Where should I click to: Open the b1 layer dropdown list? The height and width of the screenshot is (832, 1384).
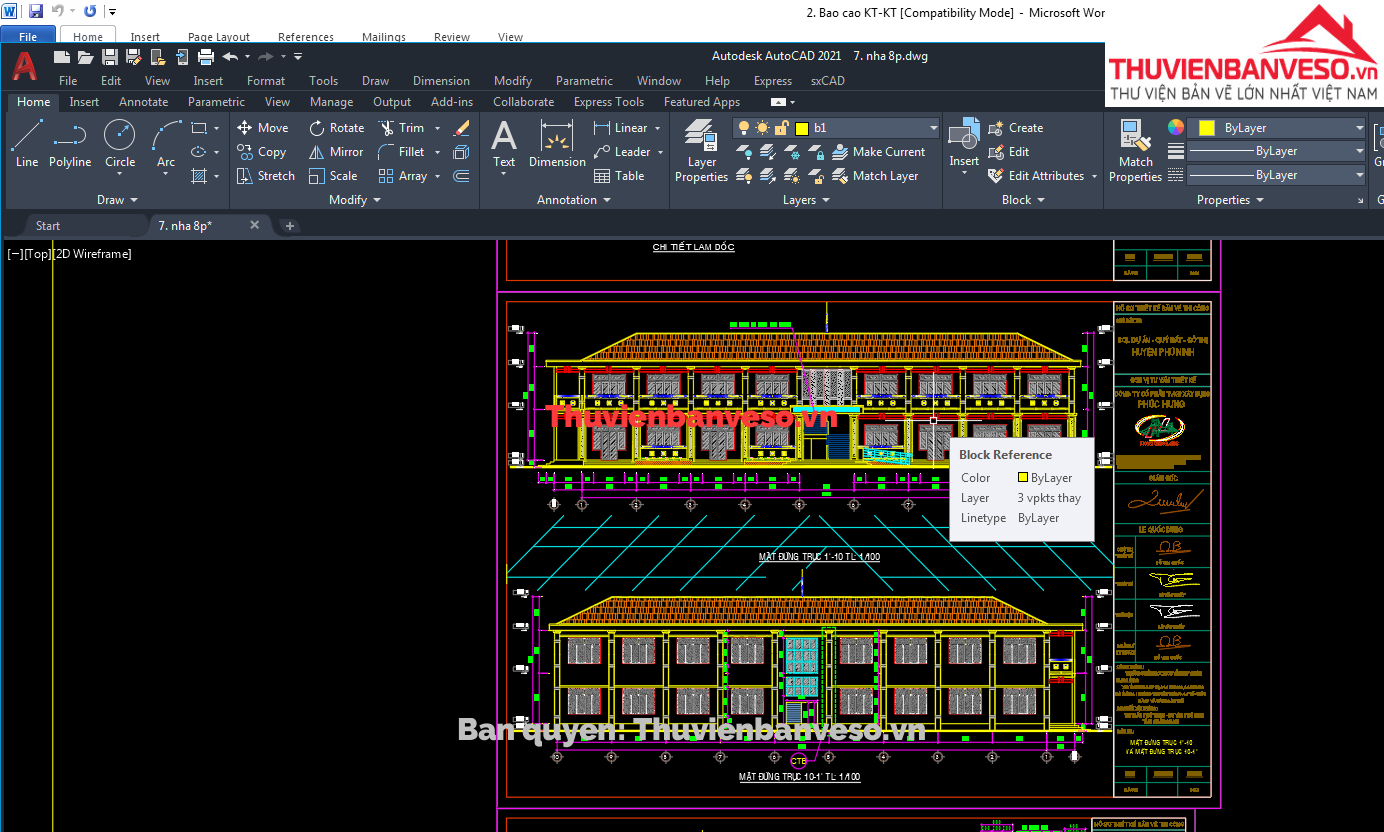coord(933,128)
